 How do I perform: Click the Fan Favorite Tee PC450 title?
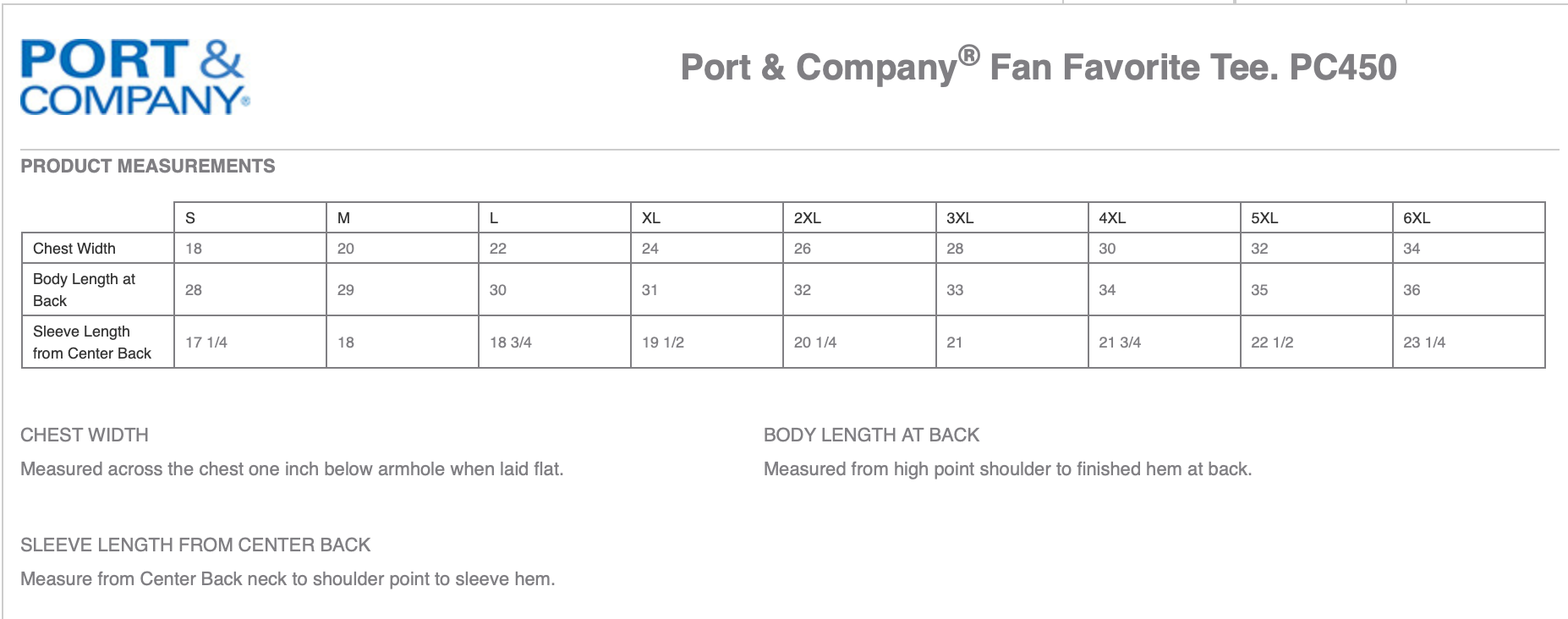(1038, 67)
